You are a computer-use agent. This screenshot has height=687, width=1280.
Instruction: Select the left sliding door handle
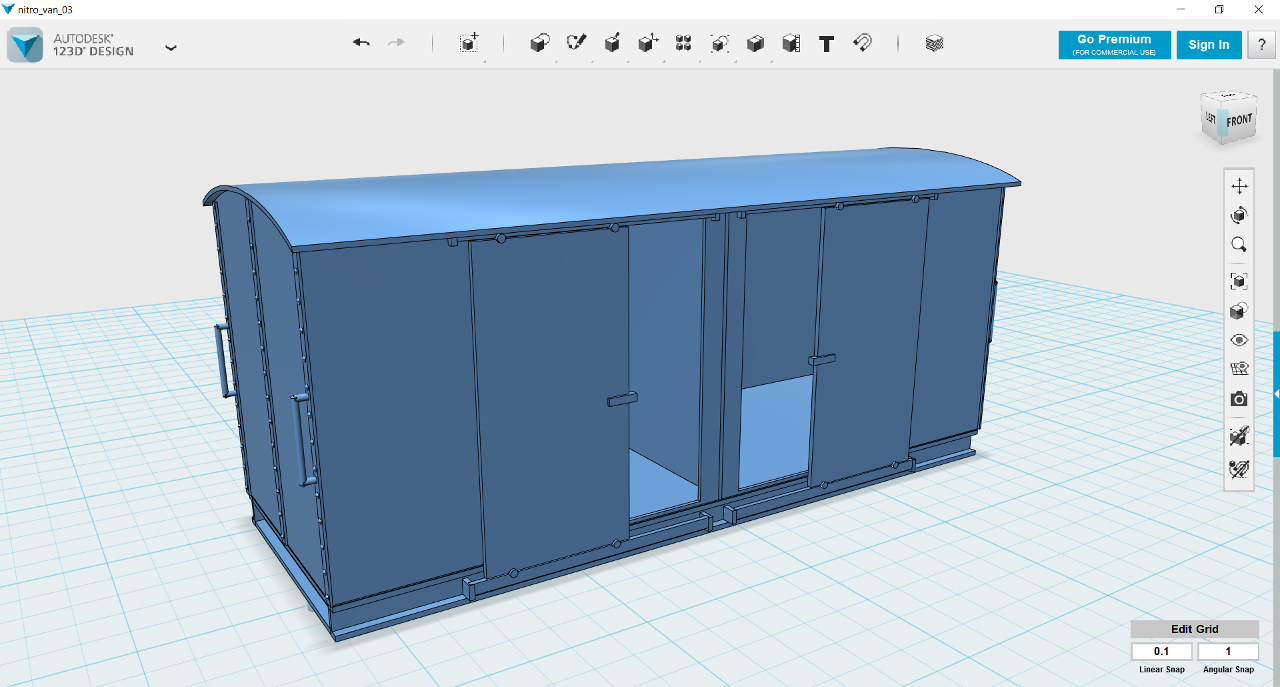622,399
